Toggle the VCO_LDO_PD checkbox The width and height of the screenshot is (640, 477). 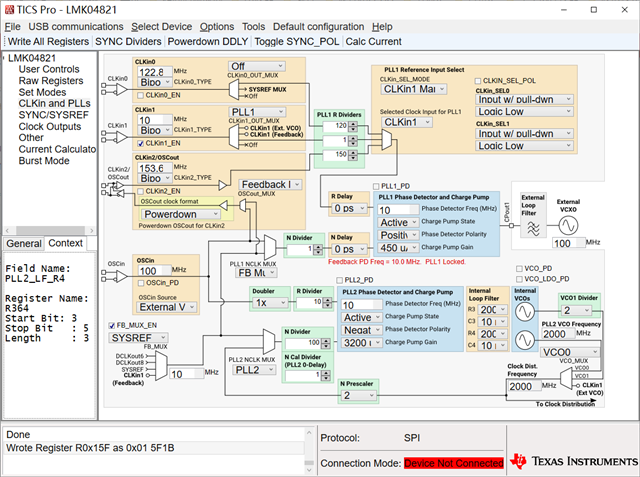tap(519, 279)
